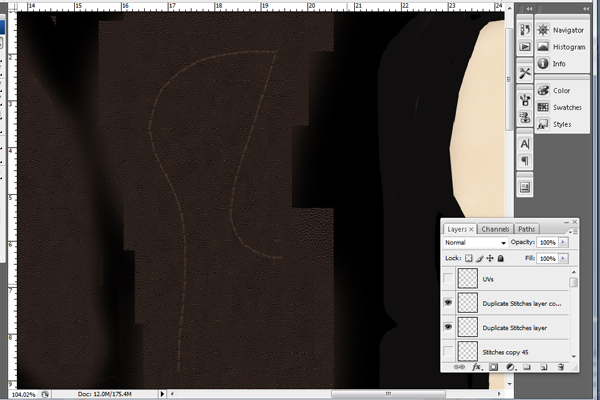Image resolution: width=600 pixels, height=400 pixels.
Task: Select the Duplicate Stitches layer co... name
Action: point(522,304)
